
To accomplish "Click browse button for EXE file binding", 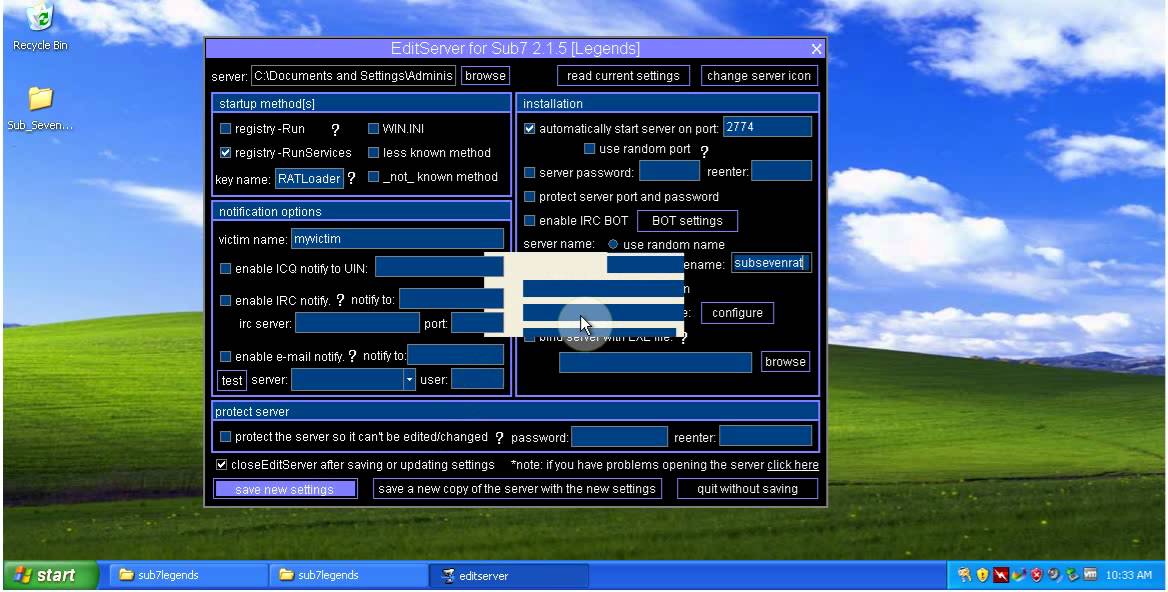I will pyautogui.click(x=785, y=362).
